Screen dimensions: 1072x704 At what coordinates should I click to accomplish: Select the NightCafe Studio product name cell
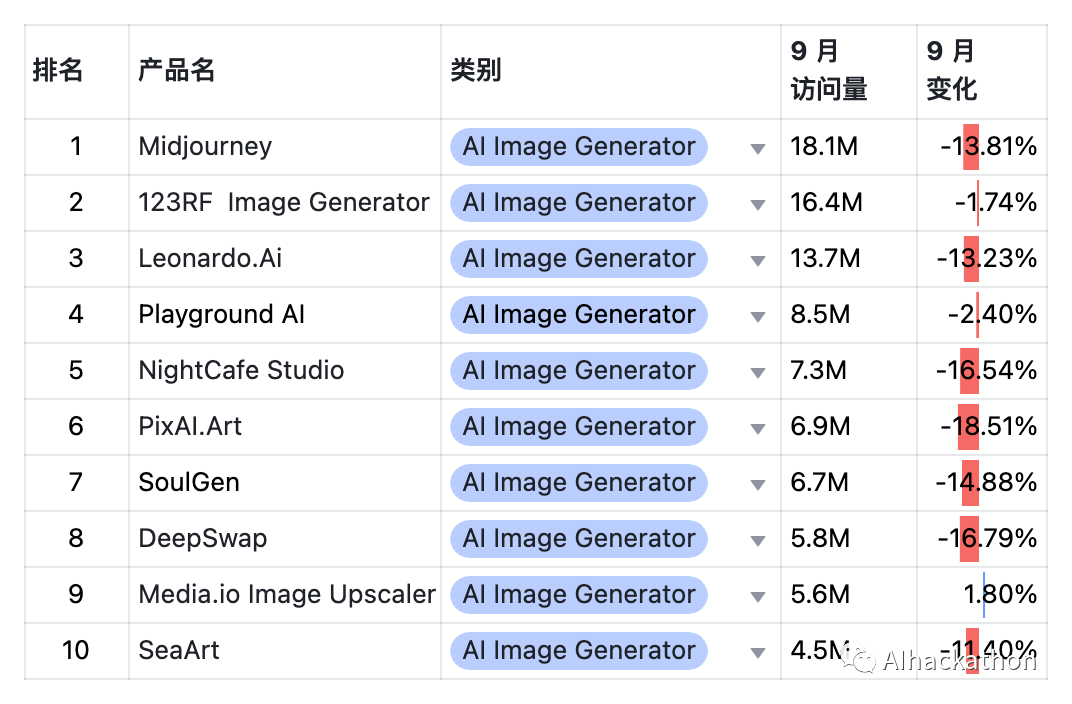(284, 371)
